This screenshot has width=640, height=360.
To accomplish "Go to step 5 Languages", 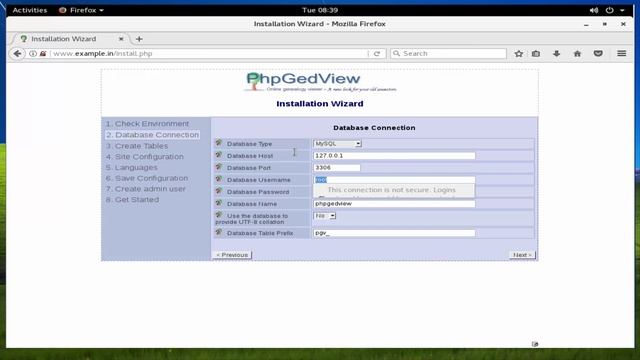I will coord(131,167).
